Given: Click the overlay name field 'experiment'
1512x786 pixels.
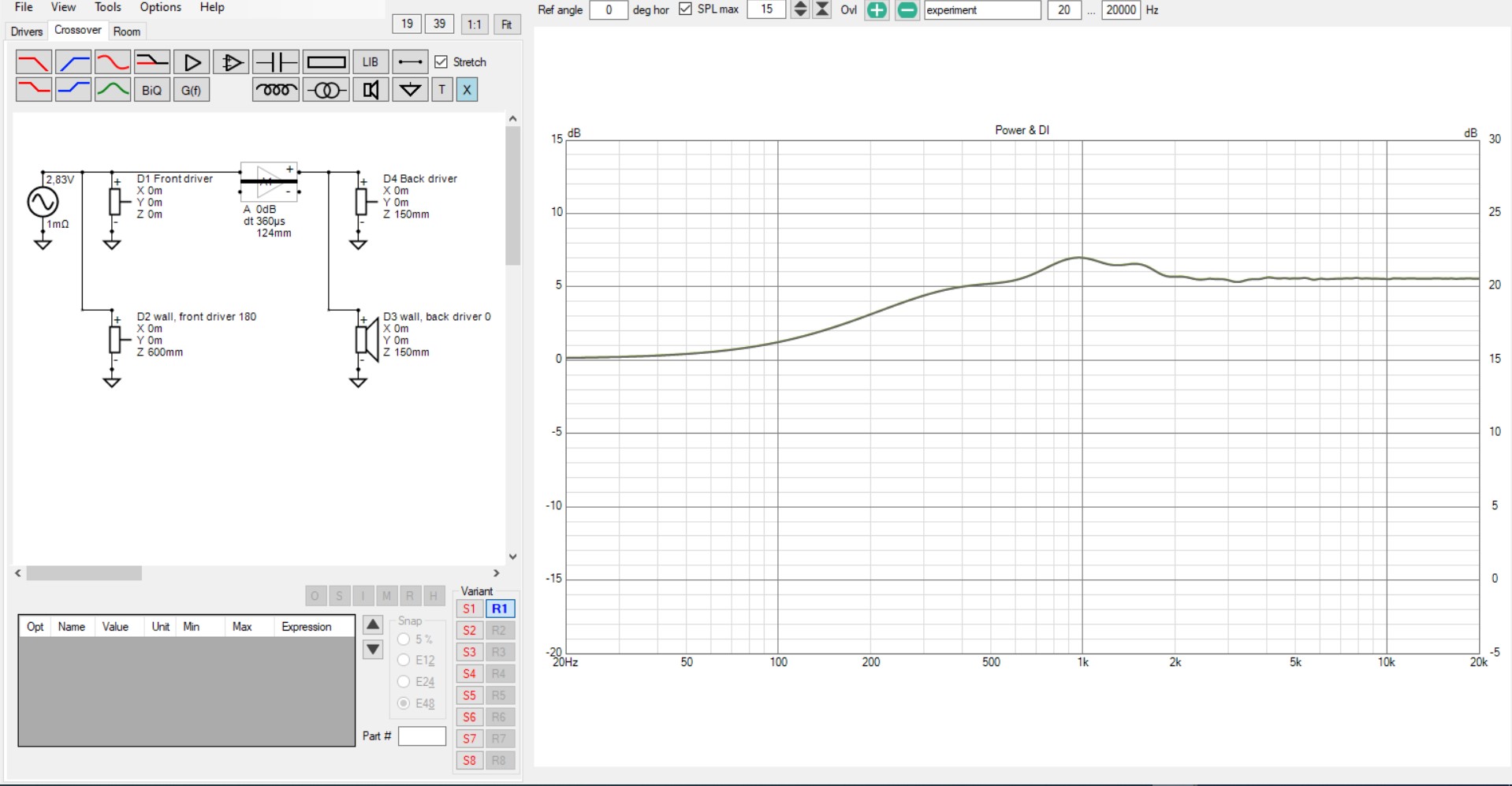Looking at the screenshot, I should (x=982, y=9).
